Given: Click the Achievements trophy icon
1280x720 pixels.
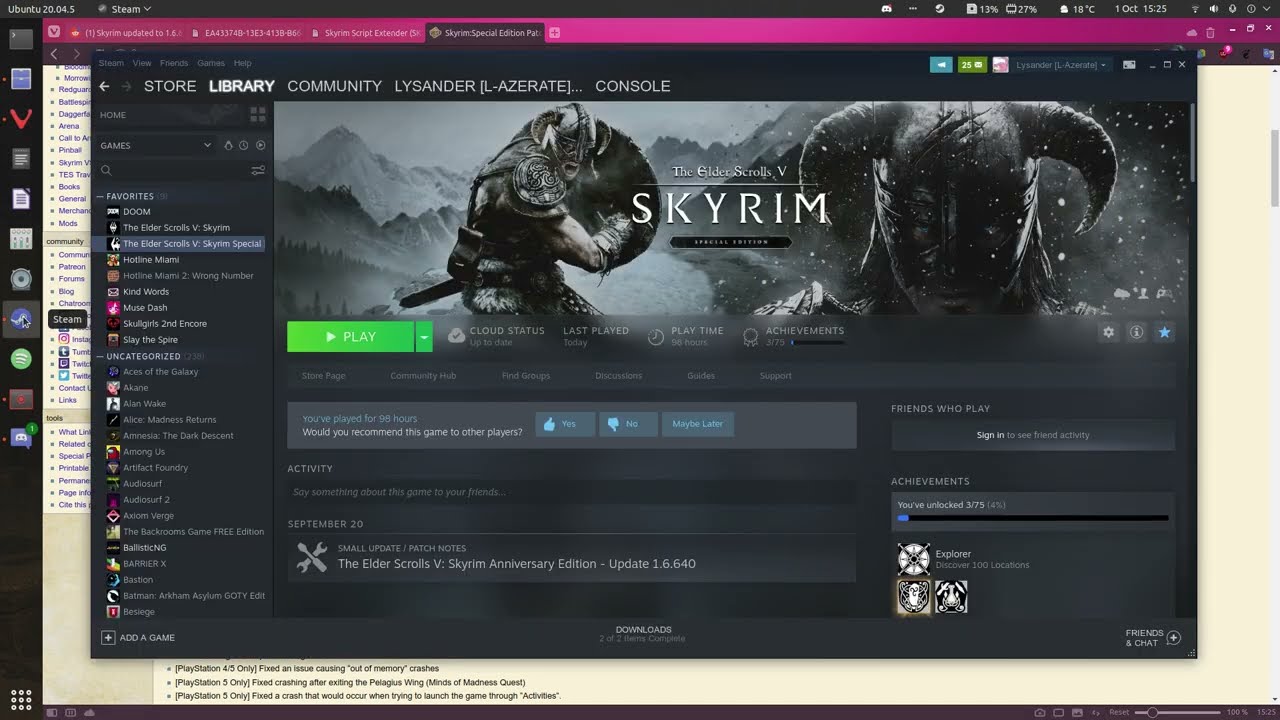Looking at the screenshot, I should 751,337.
